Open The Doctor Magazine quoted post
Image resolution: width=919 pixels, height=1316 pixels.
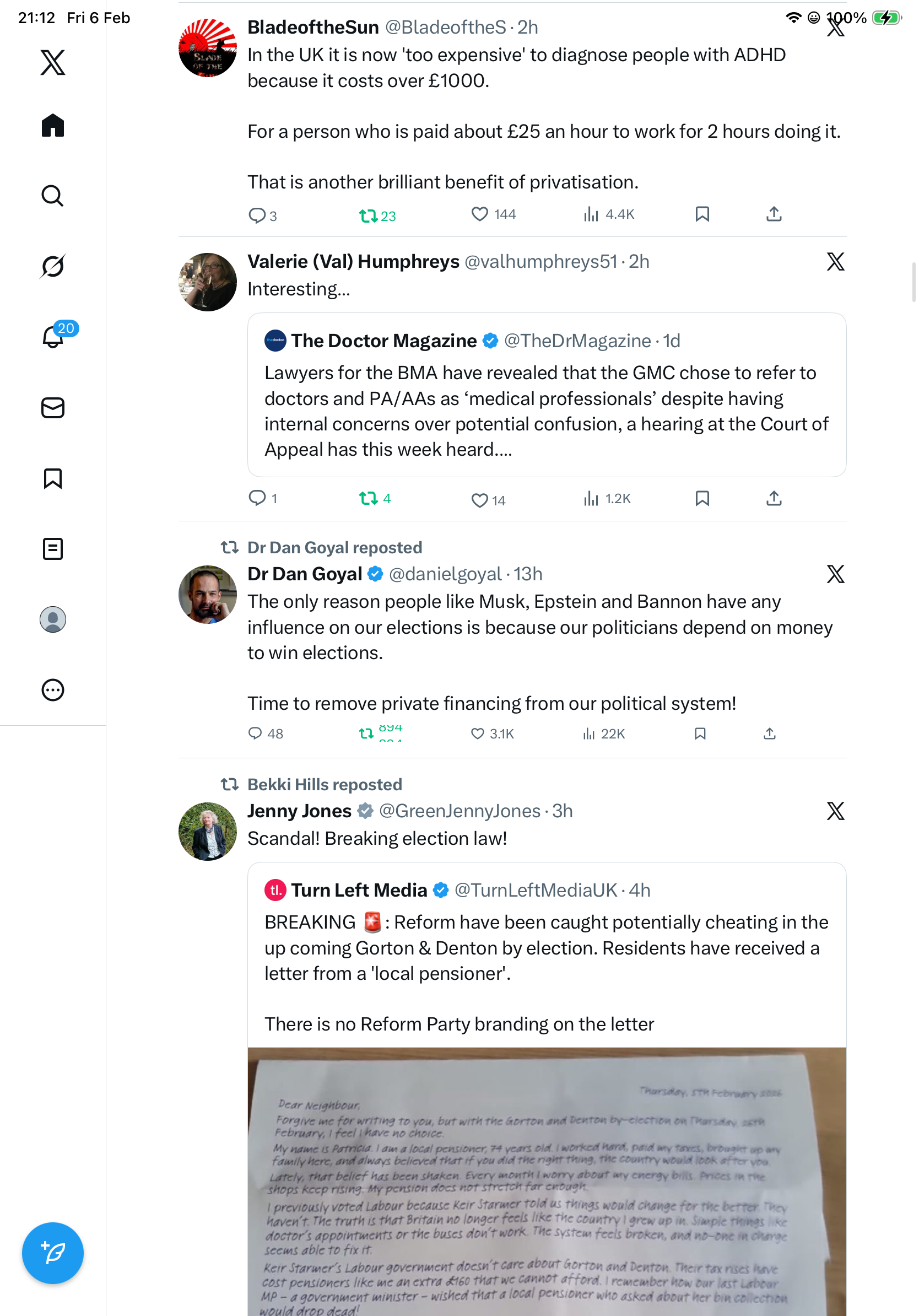[x=546, y=395]
